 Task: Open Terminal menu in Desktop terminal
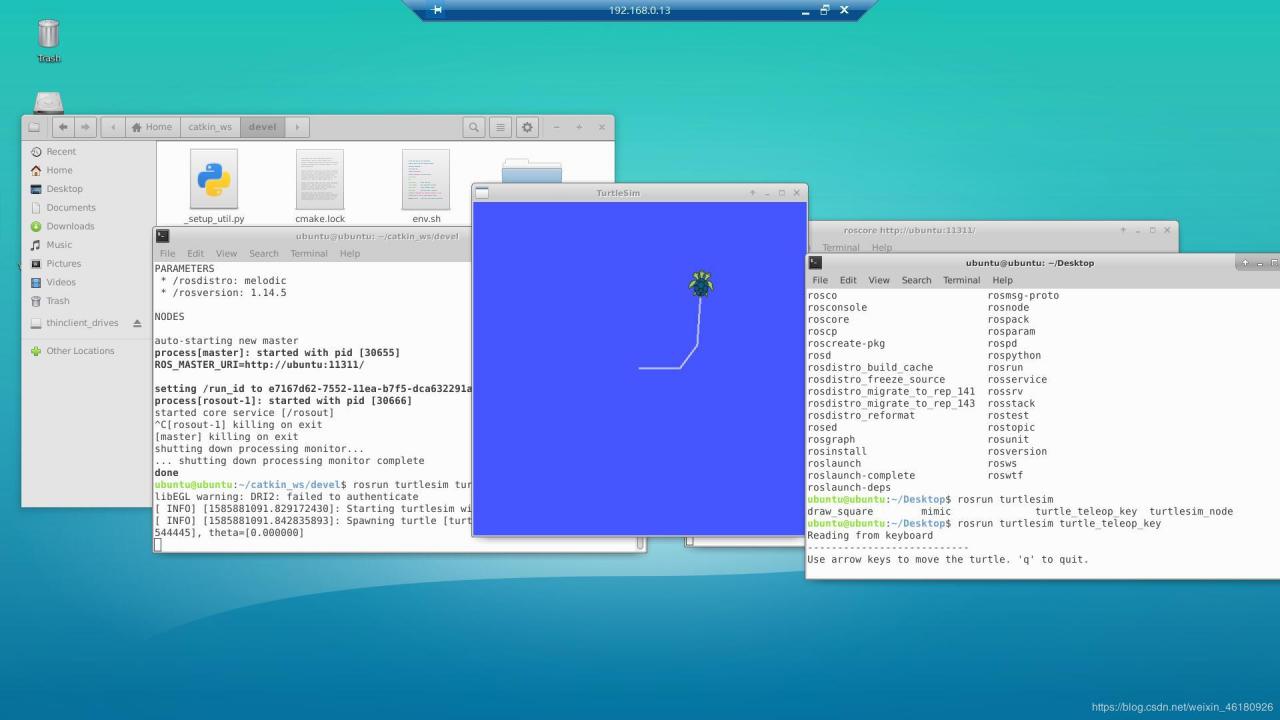coord(961,280)
